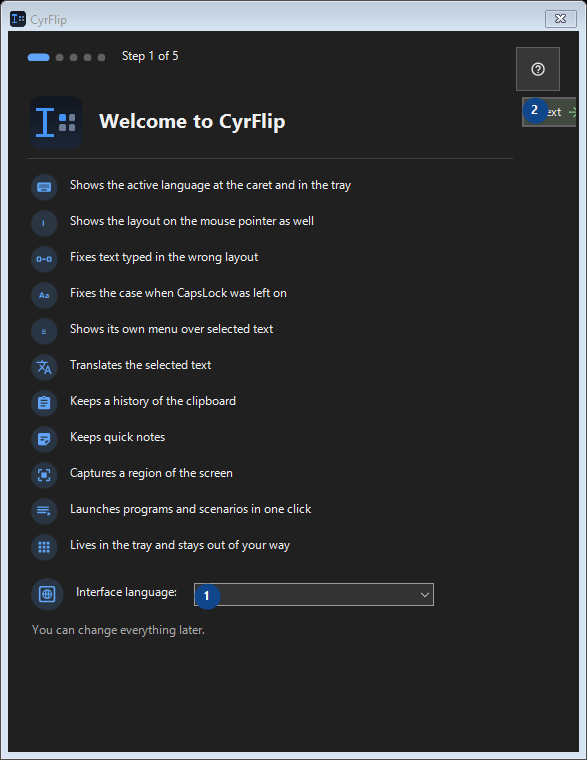Open the Interface language dropdown
This screenshot has width=587, height=760.
click(314, 594)
